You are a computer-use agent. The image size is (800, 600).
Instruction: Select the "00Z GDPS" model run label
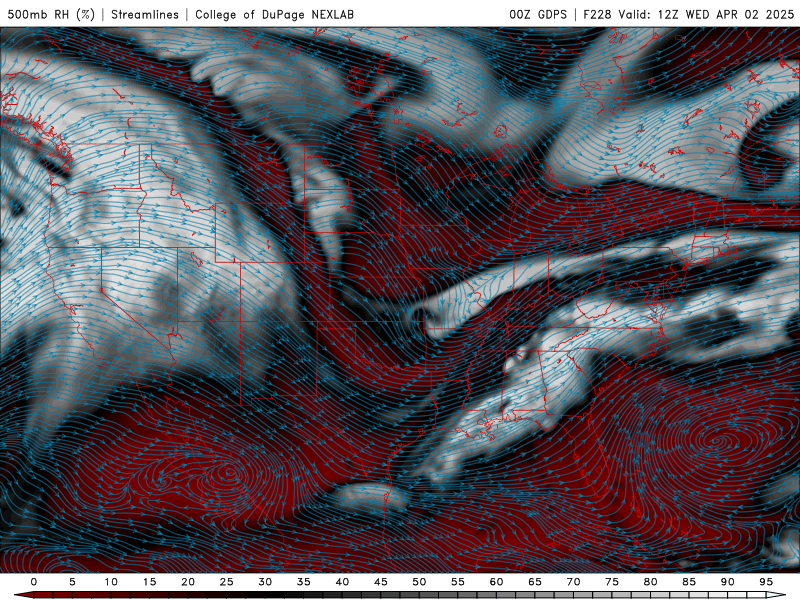pos(538,14)
